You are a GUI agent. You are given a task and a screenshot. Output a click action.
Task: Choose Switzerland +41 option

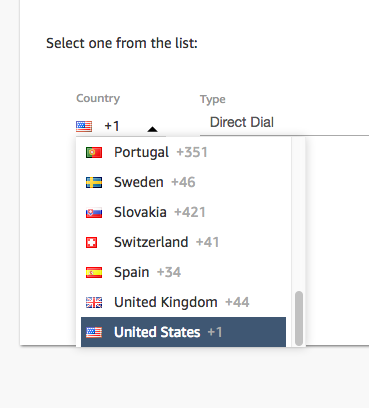pos(183,242)
